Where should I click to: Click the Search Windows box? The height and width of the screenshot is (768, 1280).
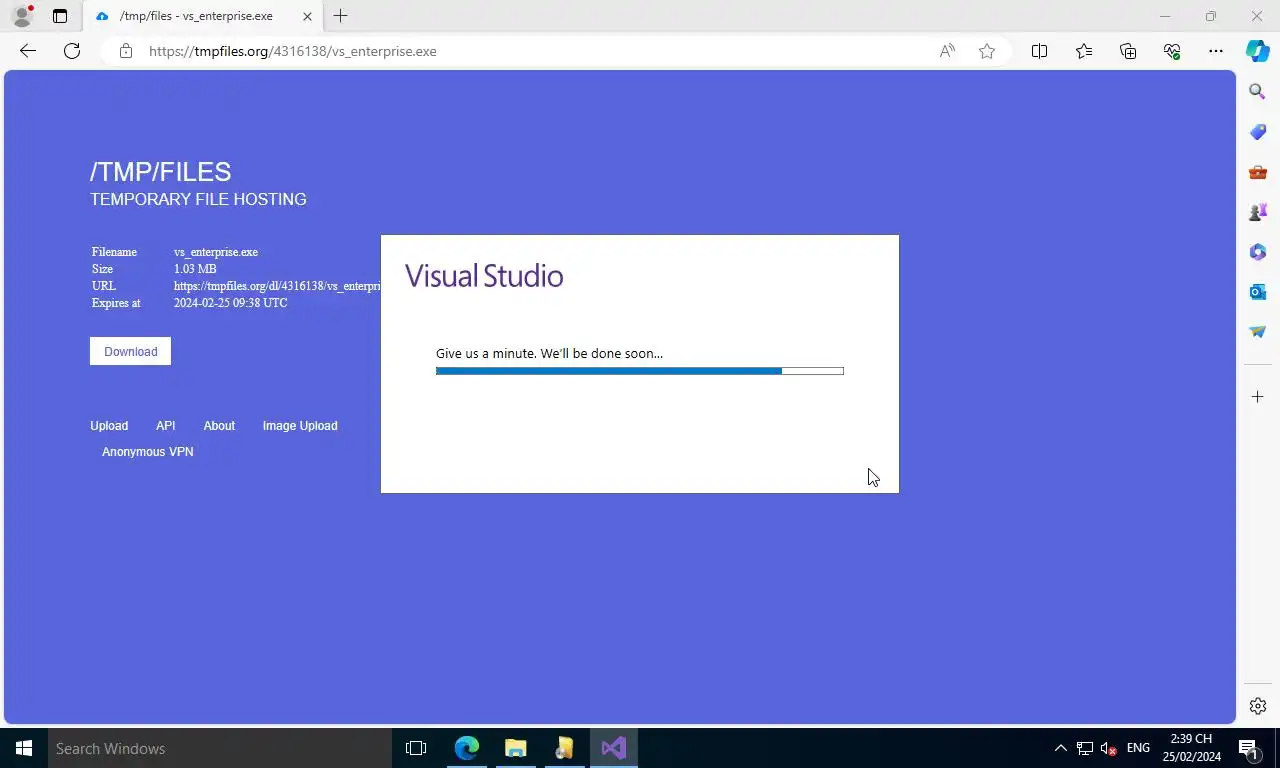coord(220,748)
